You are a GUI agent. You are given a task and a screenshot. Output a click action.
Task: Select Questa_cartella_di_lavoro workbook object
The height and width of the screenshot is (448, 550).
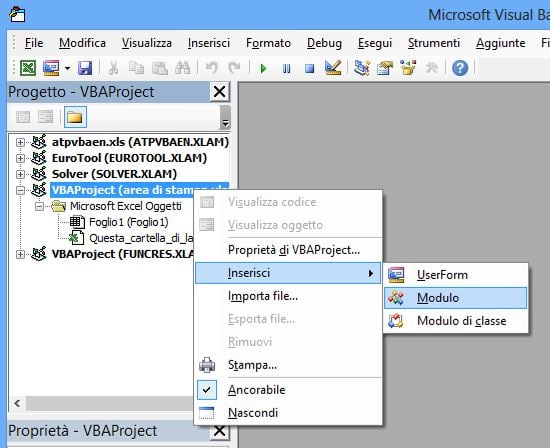tap(141, 238)
